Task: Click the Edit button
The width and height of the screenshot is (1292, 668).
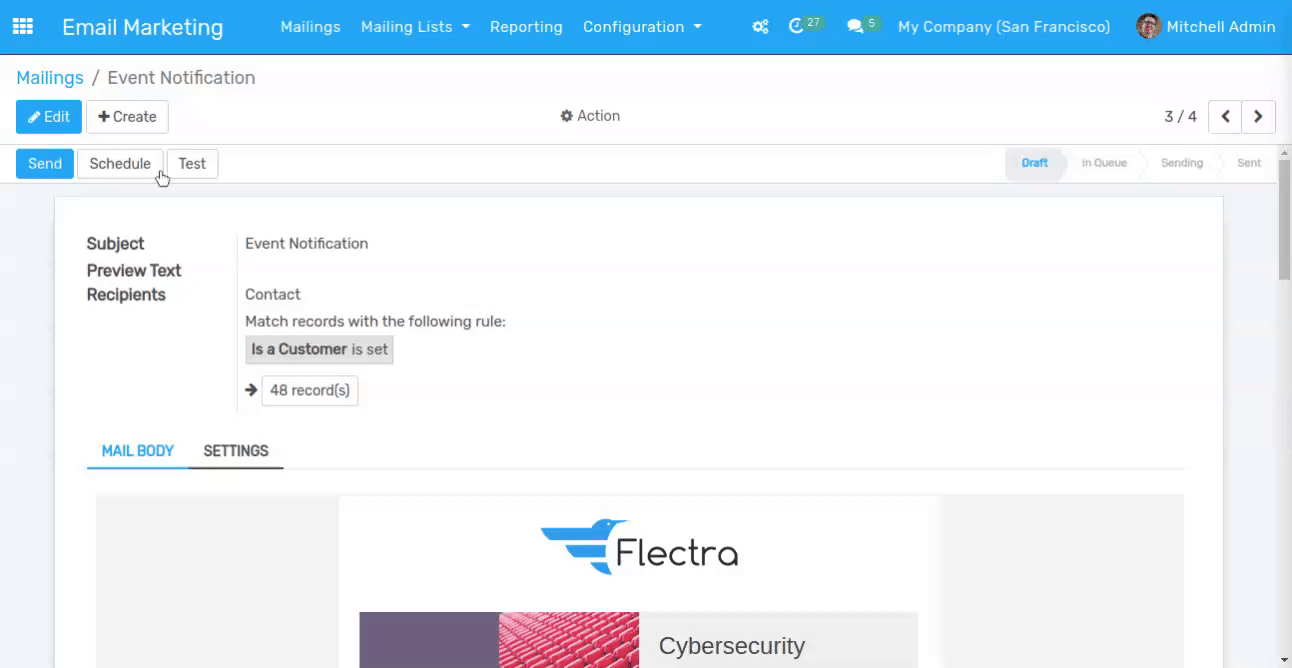Action: coord(49,117)
